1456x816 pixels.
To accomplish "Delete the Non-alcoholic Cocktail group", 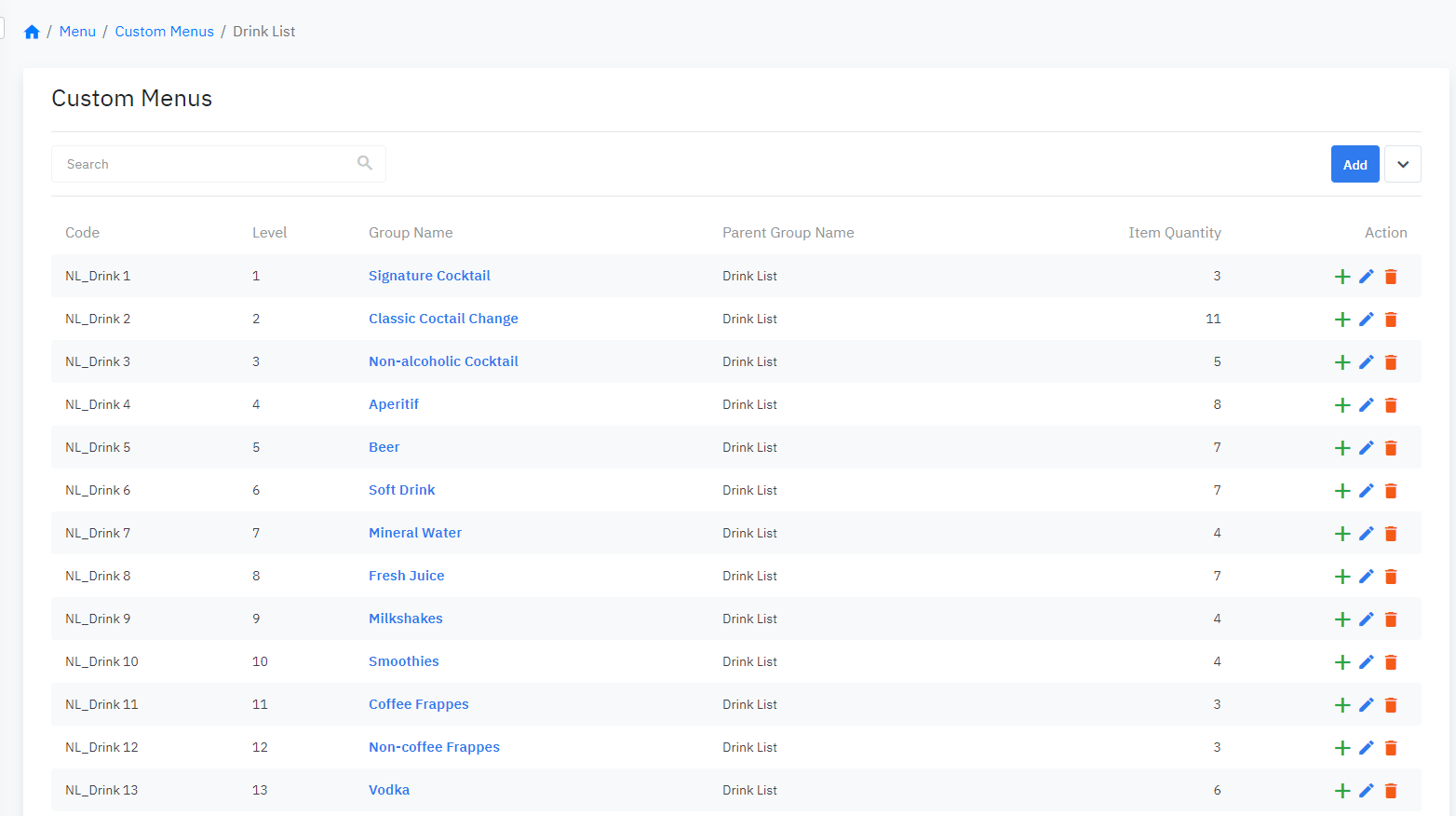I will [x=1390, y=362].
